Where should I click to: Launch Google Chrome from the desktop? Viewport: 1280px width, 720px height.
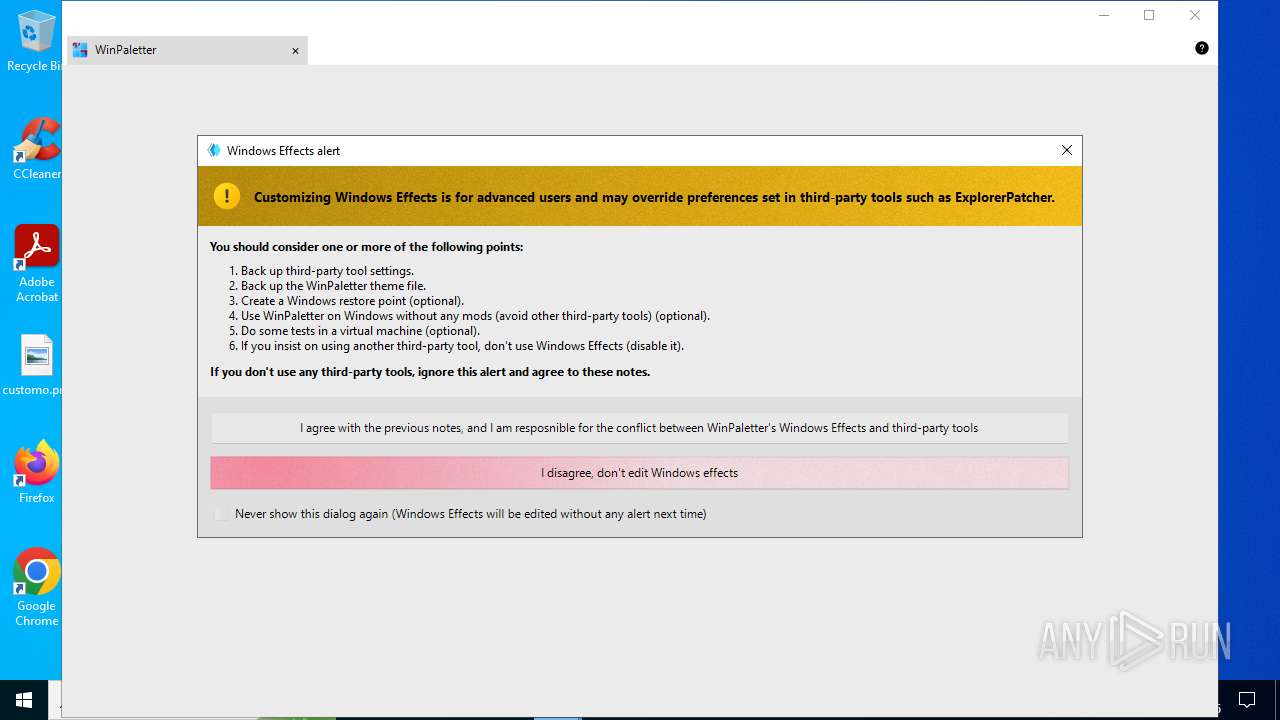tap(36, 587)
